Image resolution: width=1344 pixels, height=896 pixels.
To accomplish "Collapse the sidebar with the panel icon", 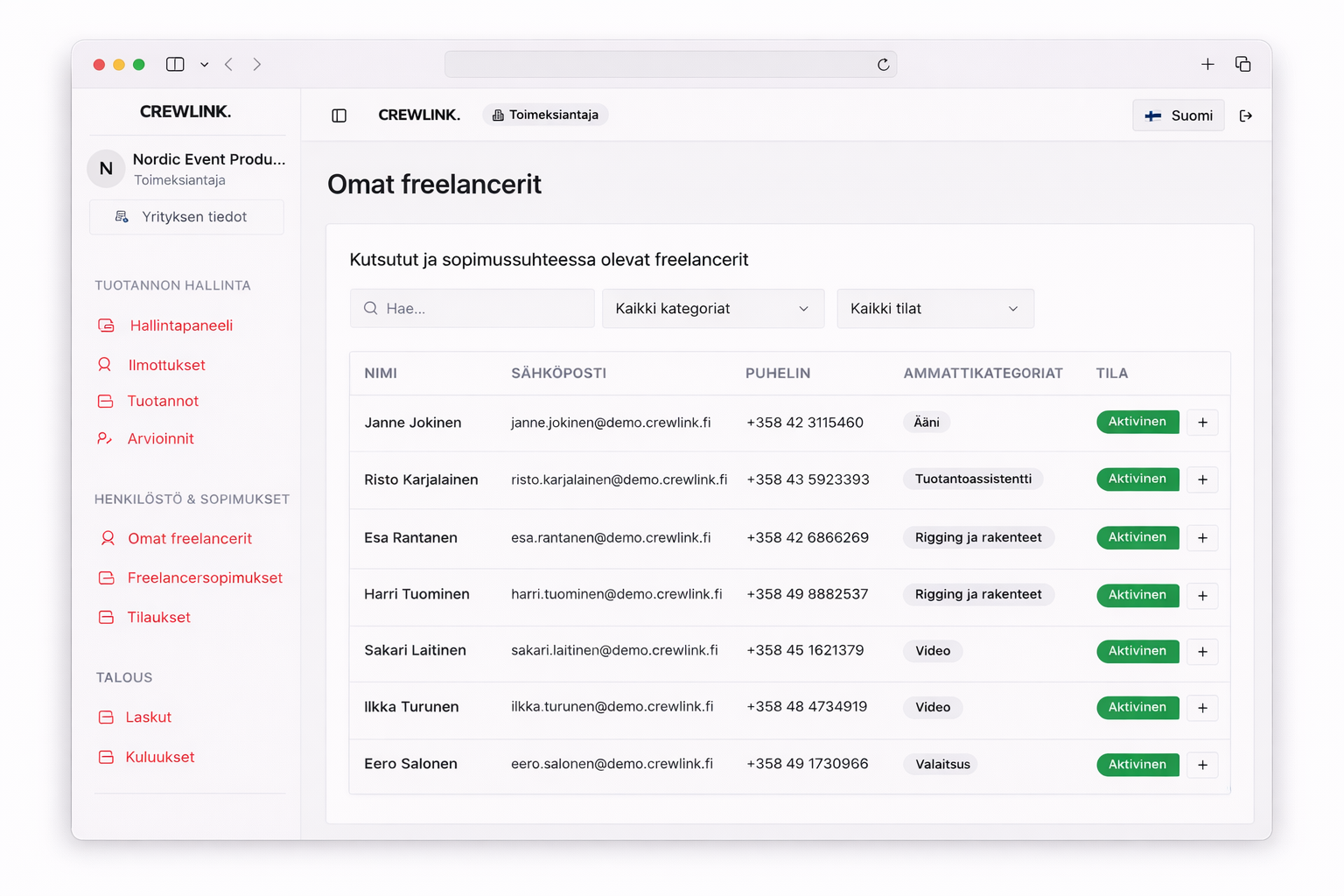I will pyautogui.click(x=339, y=115).
